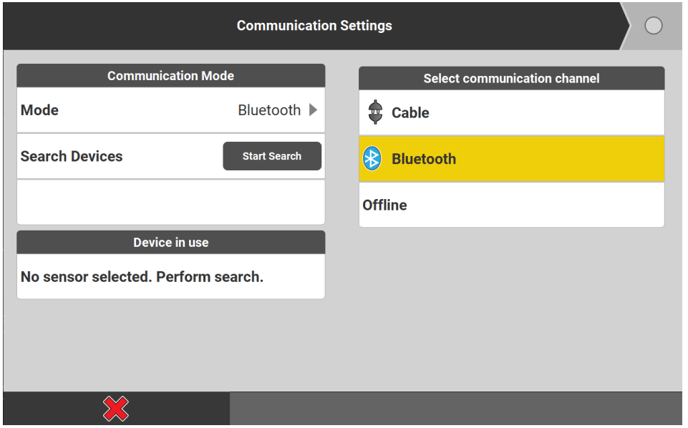Click the blue Bluetooth symbol icon
The width and height of the screenshot is (688, 428).
tap(372, 159)
